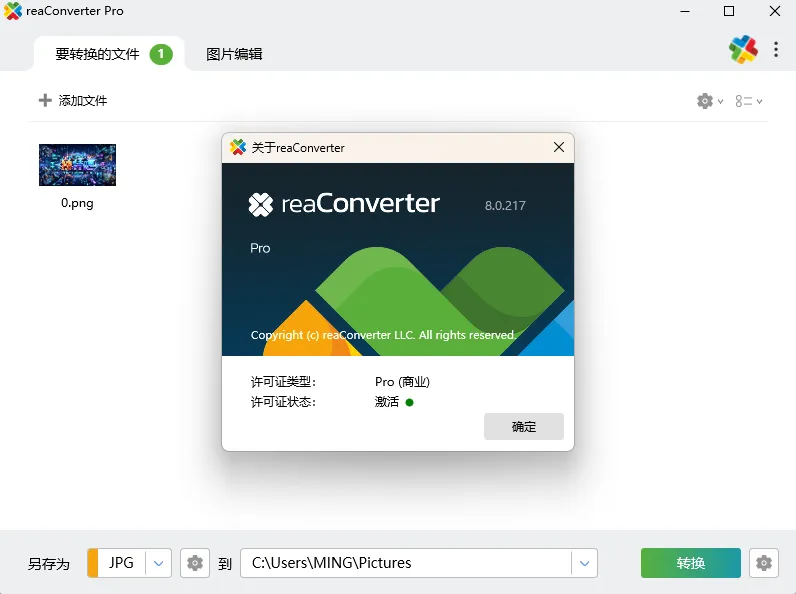Click the 许可证类型 label

[x=283, y=382]
